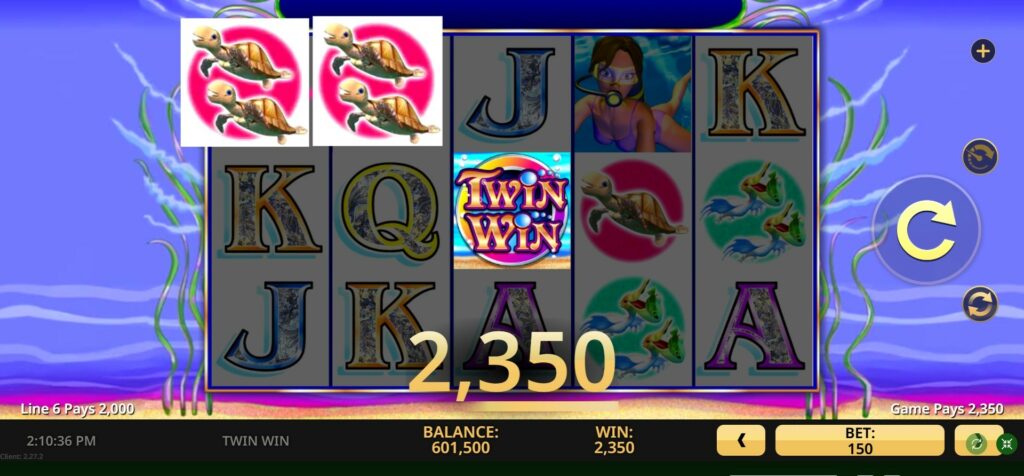Image resolution: width=1024 pixels, height=476 pixels.
Task: Open the menu with the plus icon
Action: pyautogui.click(x=982, y=51)
